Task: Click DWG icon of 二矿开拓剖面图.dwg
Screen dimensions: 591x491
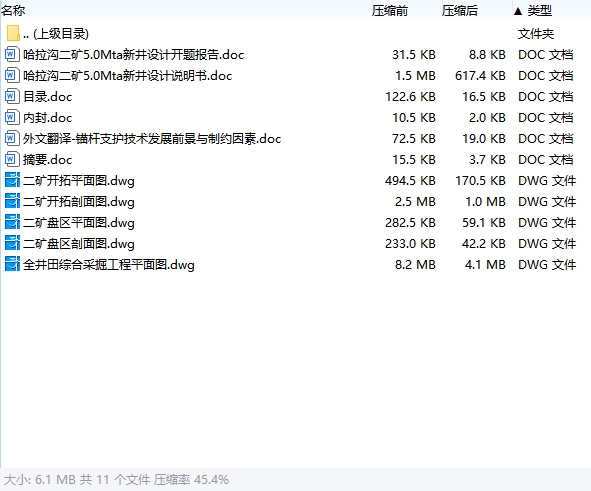Action: (x=12, y=201)
